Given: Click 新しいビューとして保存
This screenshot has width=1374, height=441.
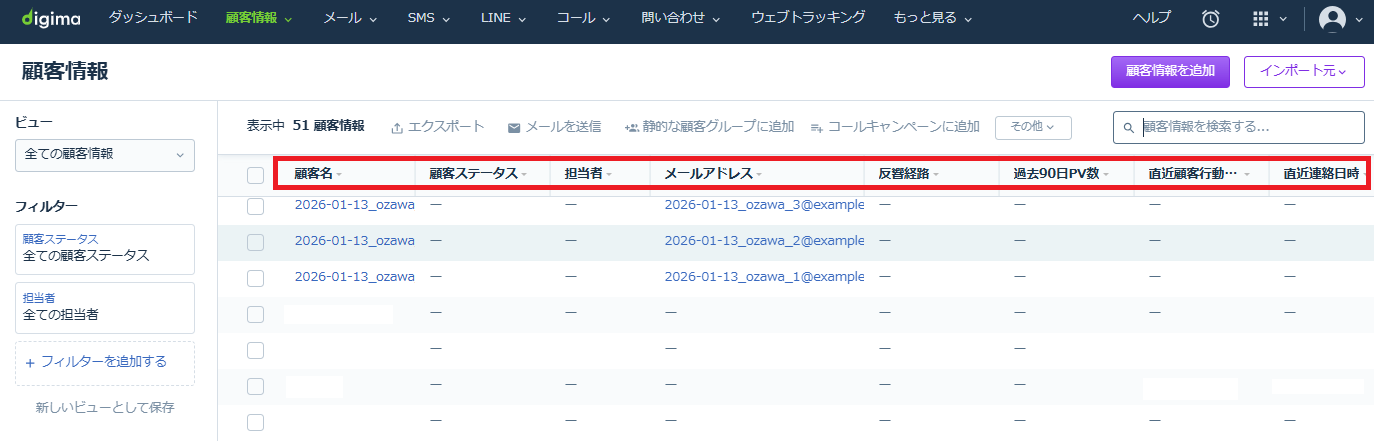Looking at the screenshot, I should pyautogui.click(x=105, y=407).
